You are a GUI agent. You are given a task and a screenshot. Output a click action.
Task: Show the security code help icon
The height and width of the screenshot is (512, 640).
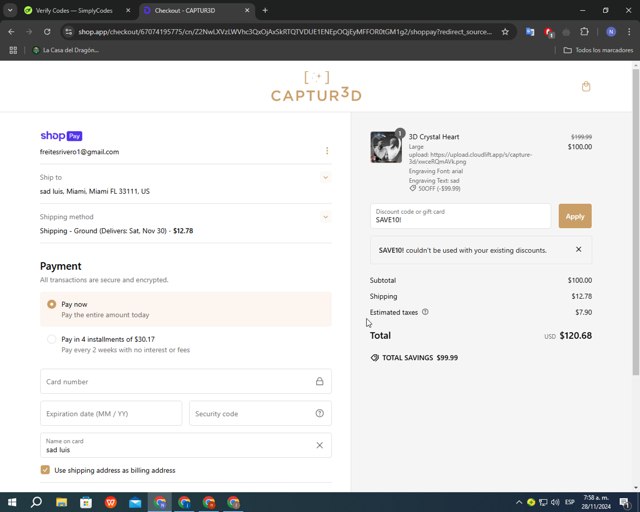click(320, 413)
